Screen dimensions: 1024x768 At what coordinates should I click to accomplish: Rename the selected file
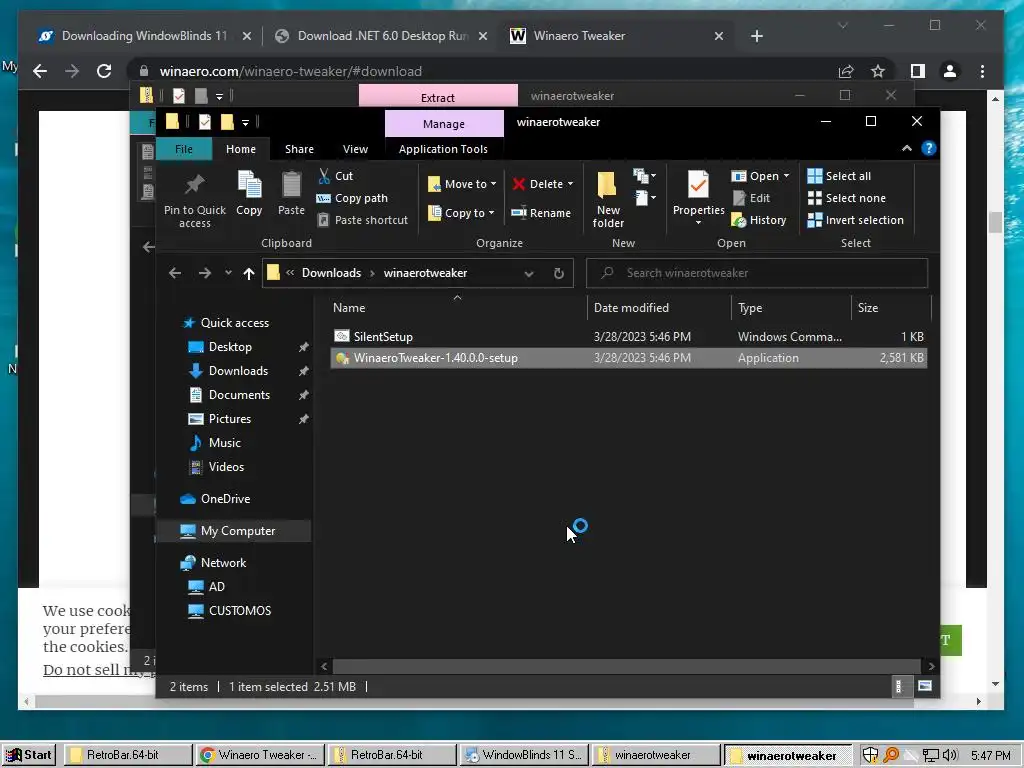[x=541, y=213]
